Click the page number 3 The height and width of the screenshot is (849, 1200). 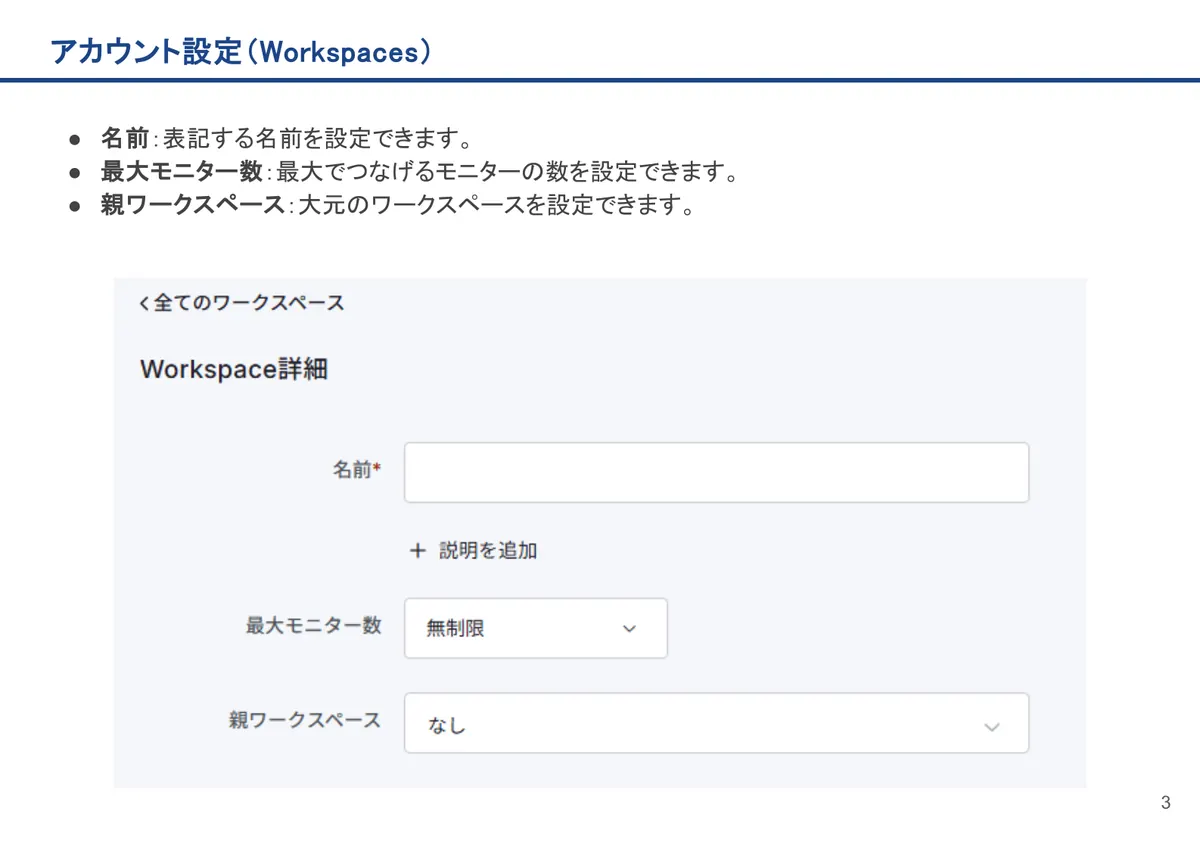1165,803
